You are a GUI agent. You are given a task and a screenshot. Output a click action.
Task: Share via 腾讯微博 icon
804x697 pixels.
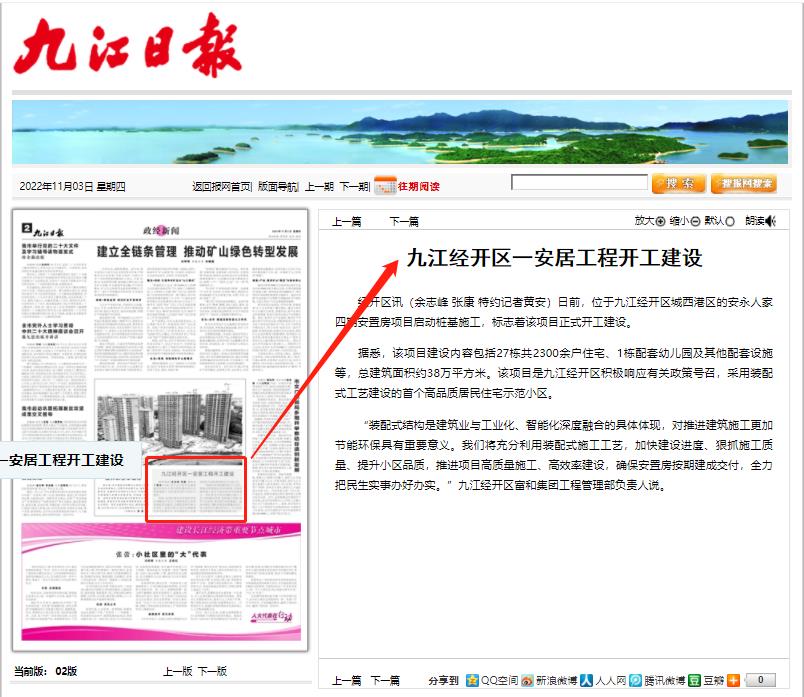pos(635,680)
